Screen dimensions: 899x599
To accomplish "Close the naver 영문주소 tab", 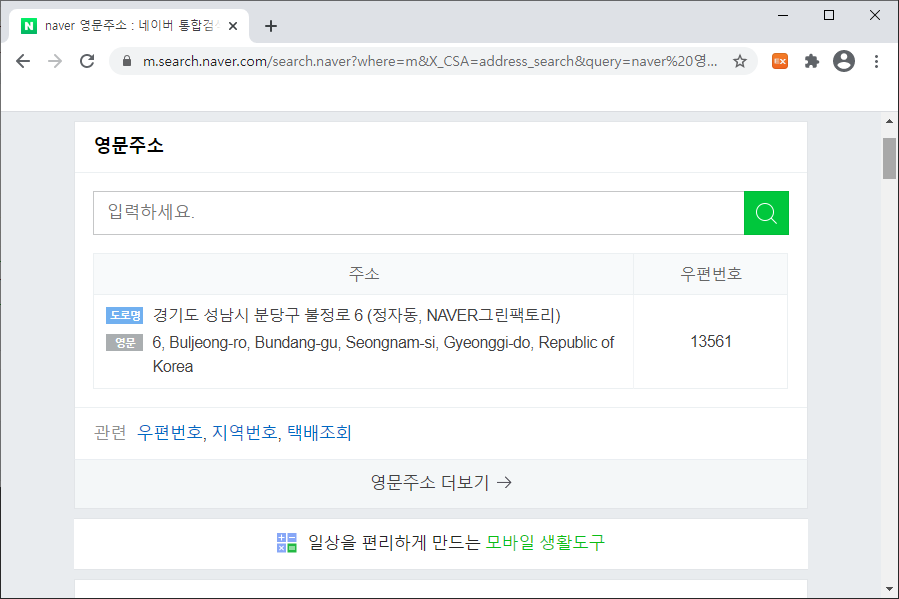I will pos(233,26).
